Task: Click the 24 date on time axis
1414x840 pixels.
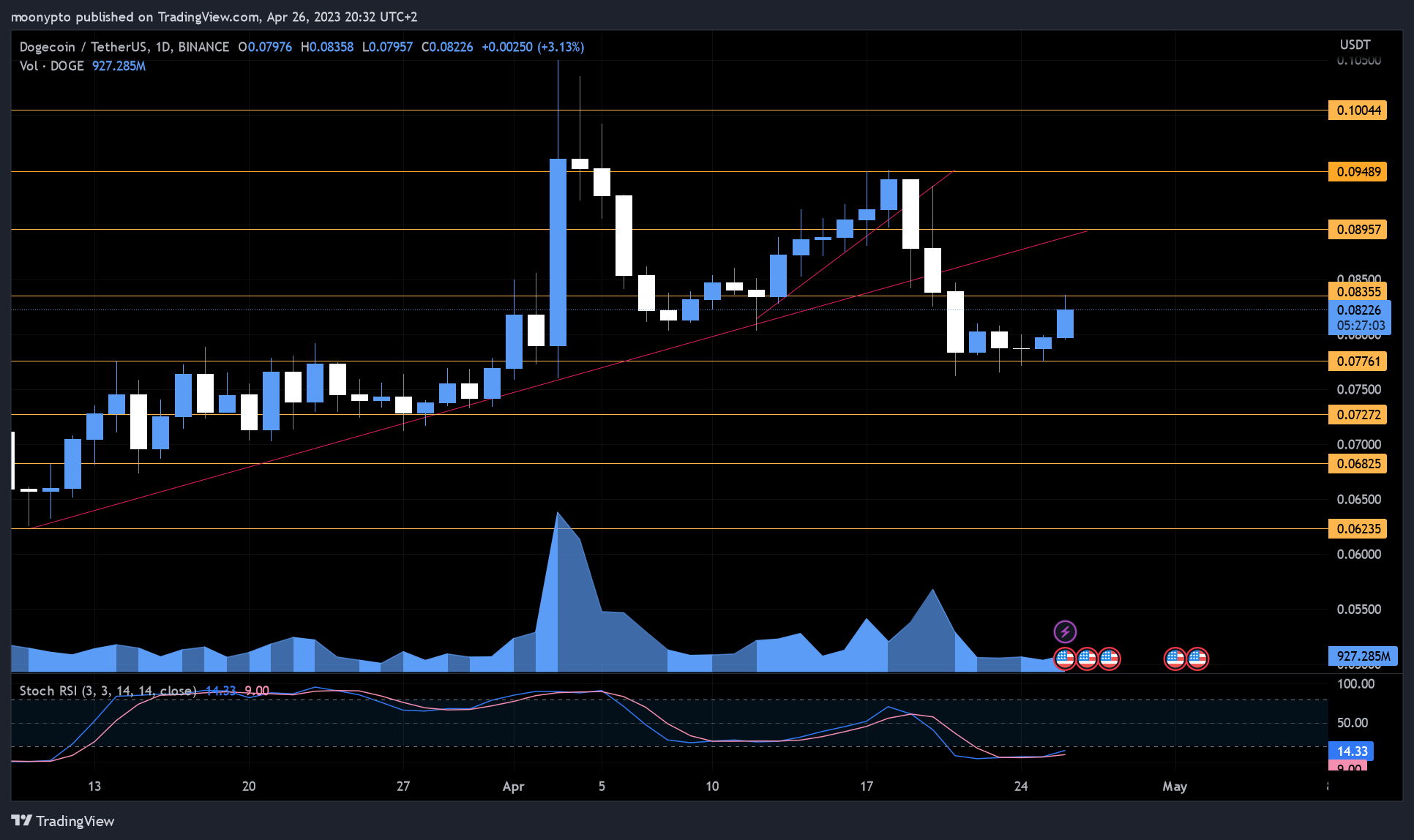Action: click(x=1021, y=787)
